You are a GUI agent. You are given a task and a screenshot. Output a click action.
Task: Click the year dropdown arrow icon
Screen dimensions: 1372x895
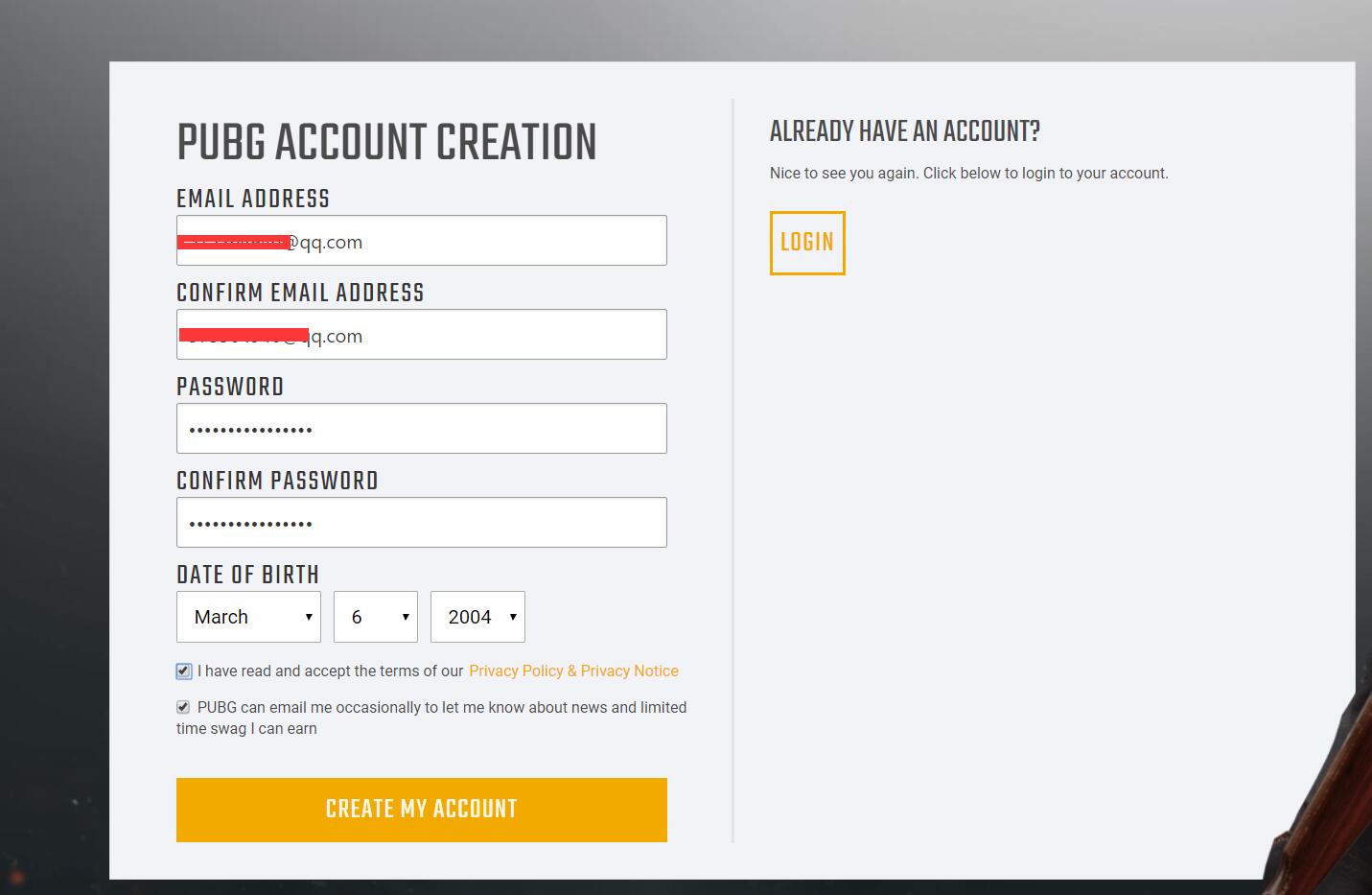click(x=513, y=617)
